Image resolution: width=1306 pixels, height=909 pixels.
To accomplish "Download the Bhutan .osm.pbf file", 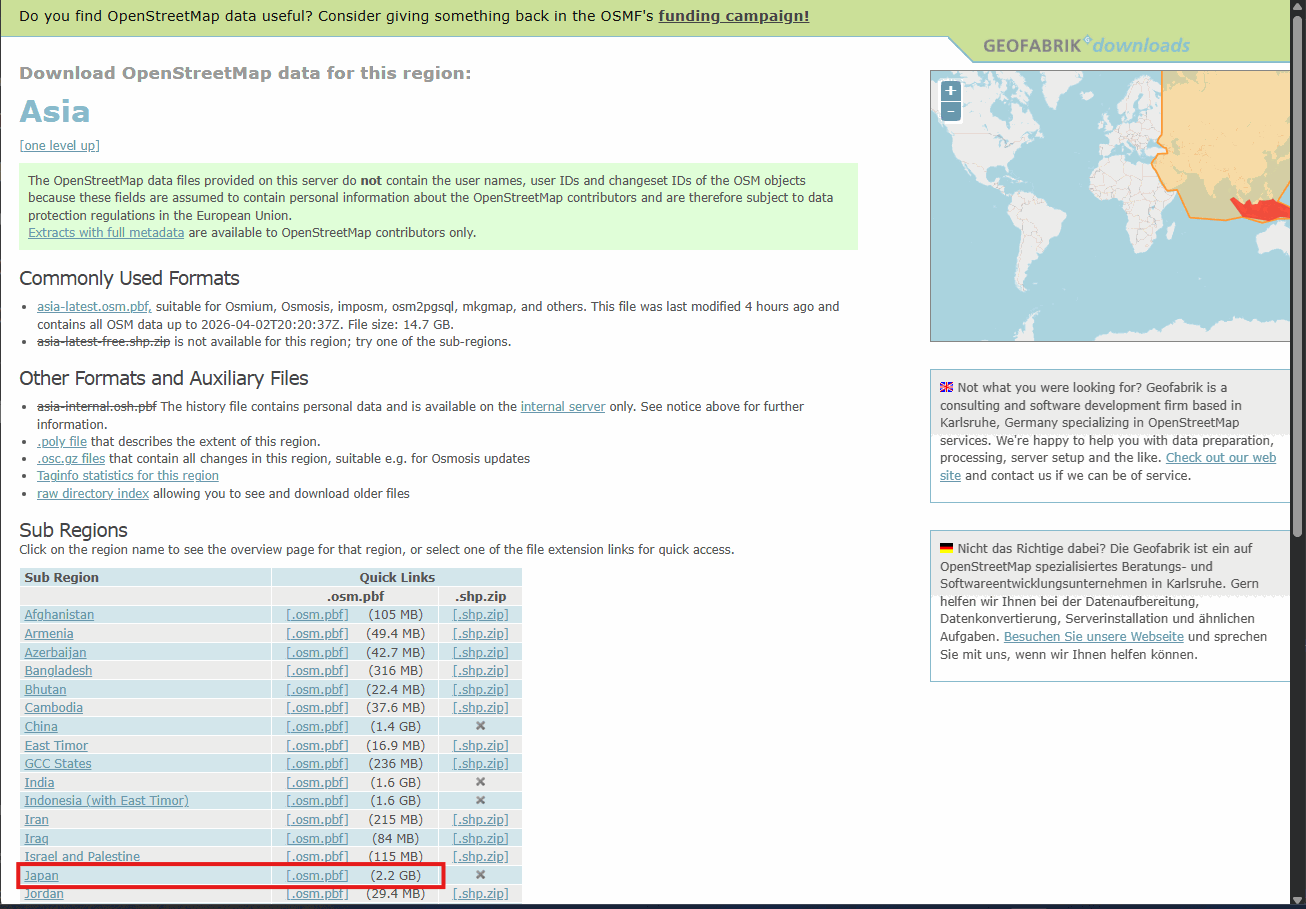I will [x=317, y=690].
